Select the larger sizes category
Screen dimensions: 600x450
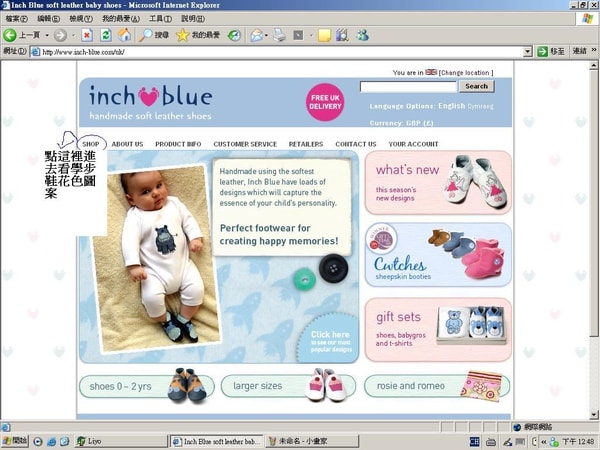tap(288, 386)
